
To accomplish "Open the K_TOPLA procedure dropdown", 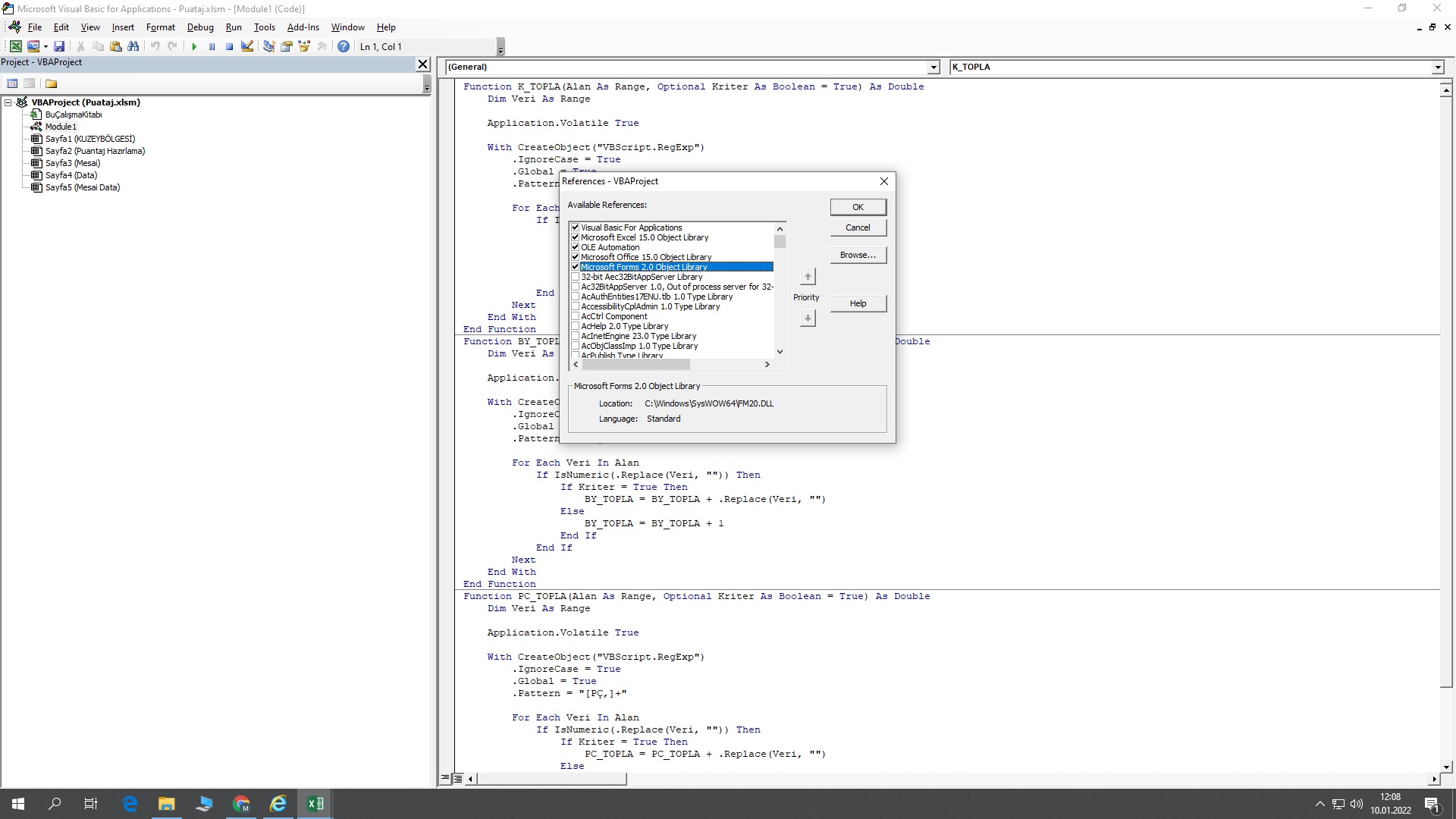I will (1437, 67).
